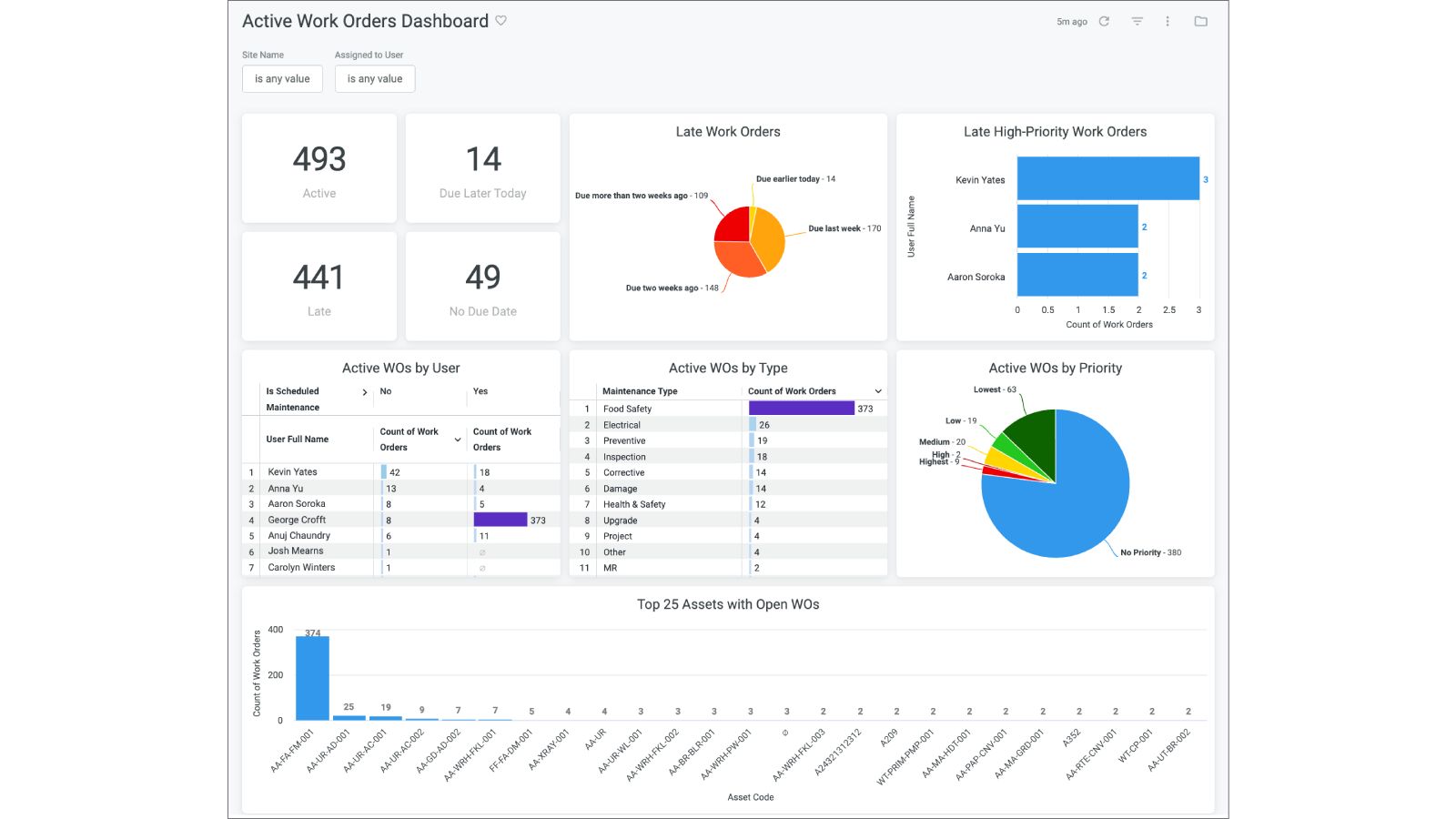Open the Count of Work Orders column chevron

877,390
